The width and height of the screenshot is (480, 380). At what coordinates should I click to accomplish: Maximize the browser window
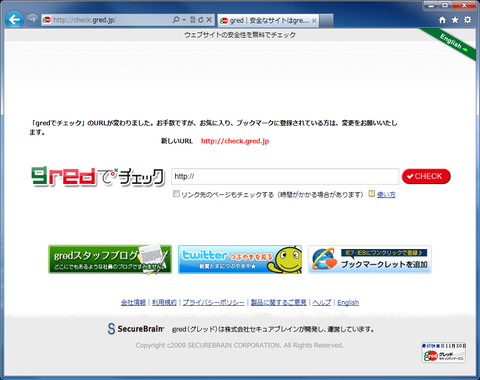(446, 6)
